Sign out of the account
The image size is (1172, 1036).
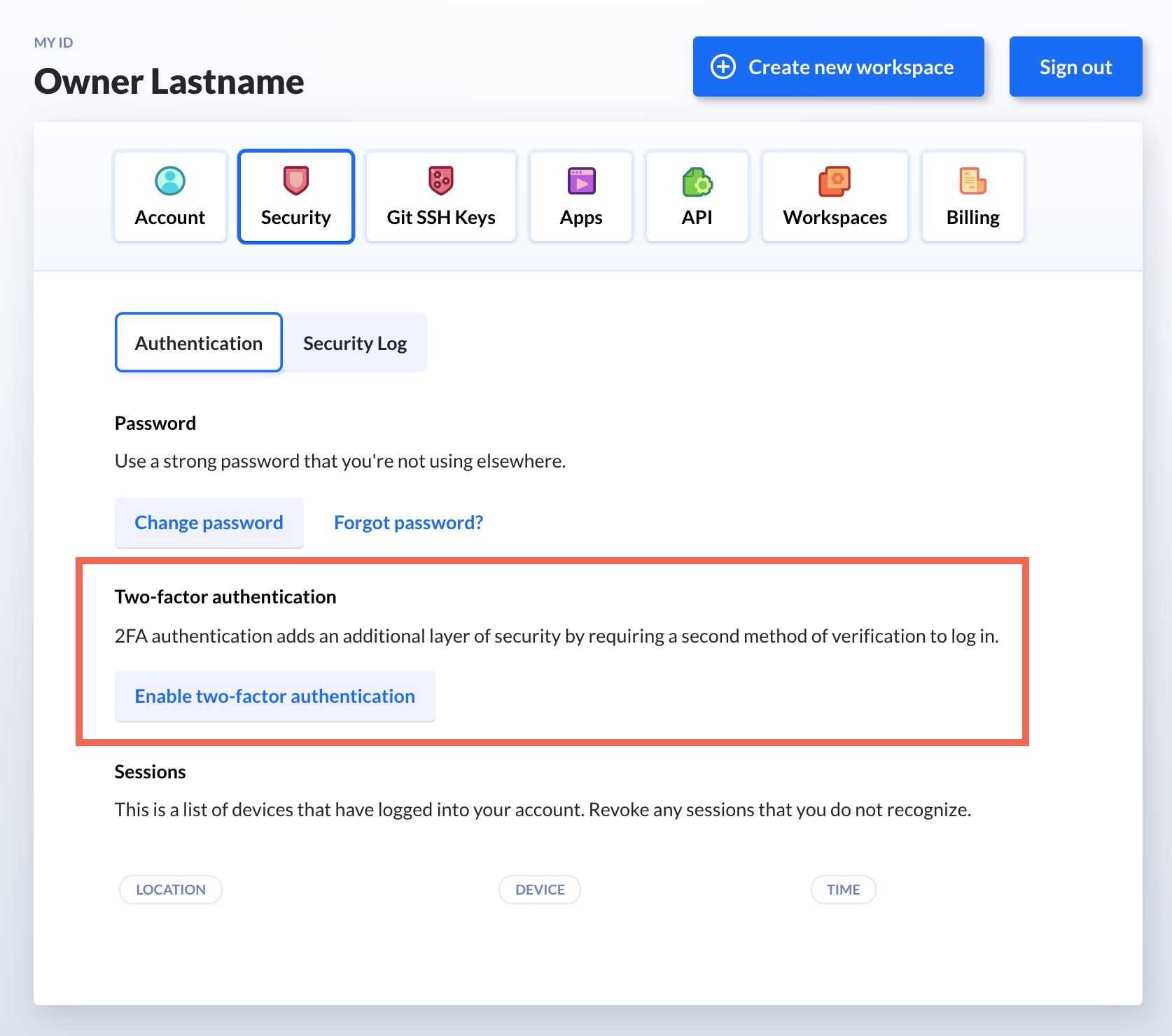1076,66
